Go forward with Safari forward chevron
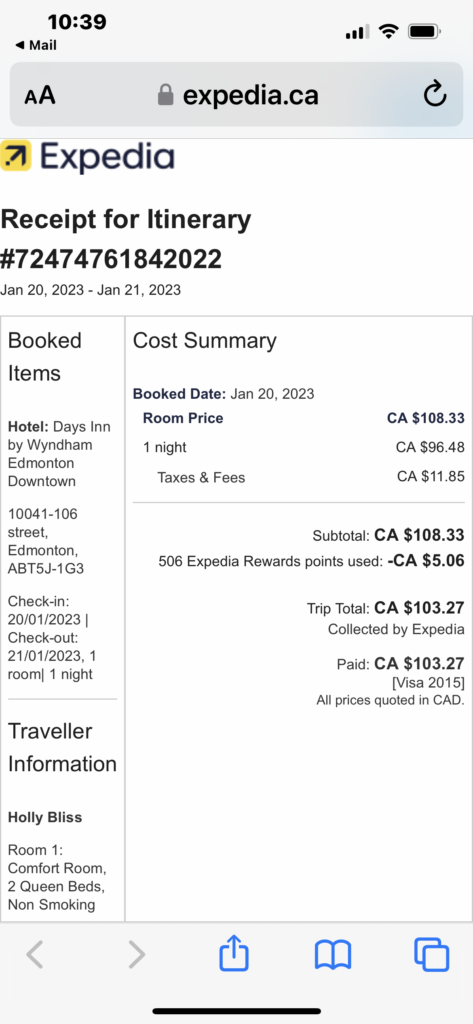This screenshot has height=1024, width=473. coord(137,954)
